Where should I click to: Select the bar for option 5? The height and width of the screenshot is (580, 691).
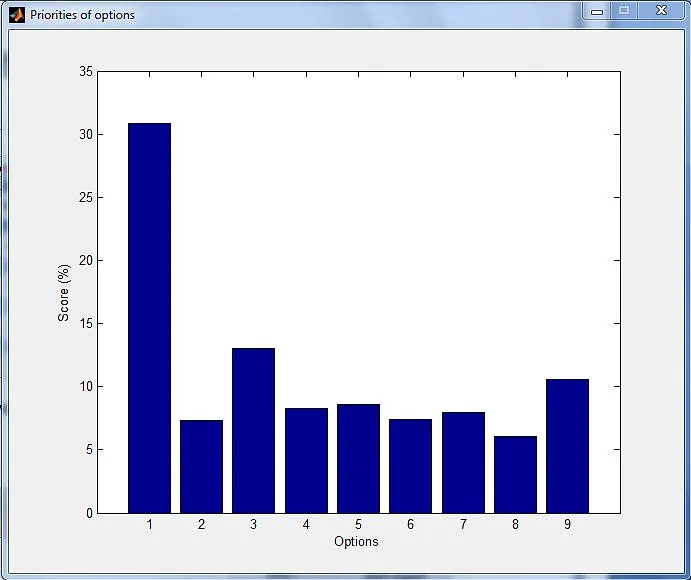358,459
